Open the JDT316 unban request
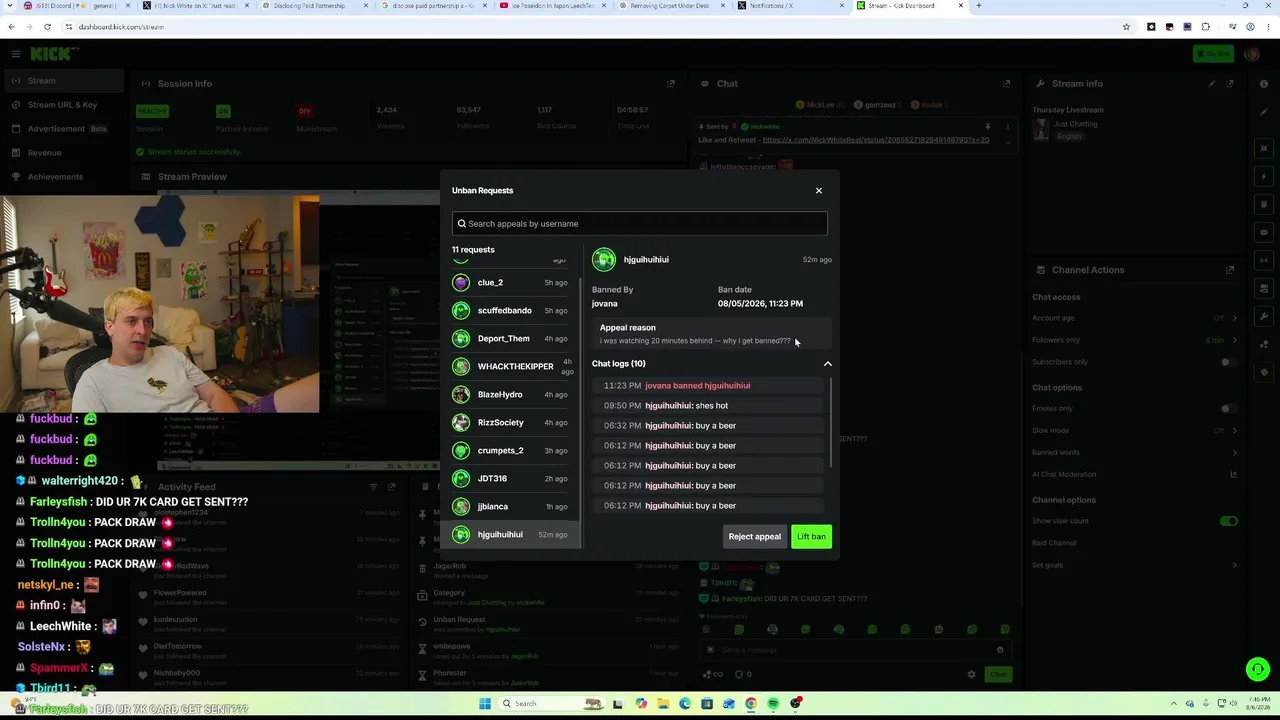This screenshot has width=1280, height=720. [x=510, y=479]
